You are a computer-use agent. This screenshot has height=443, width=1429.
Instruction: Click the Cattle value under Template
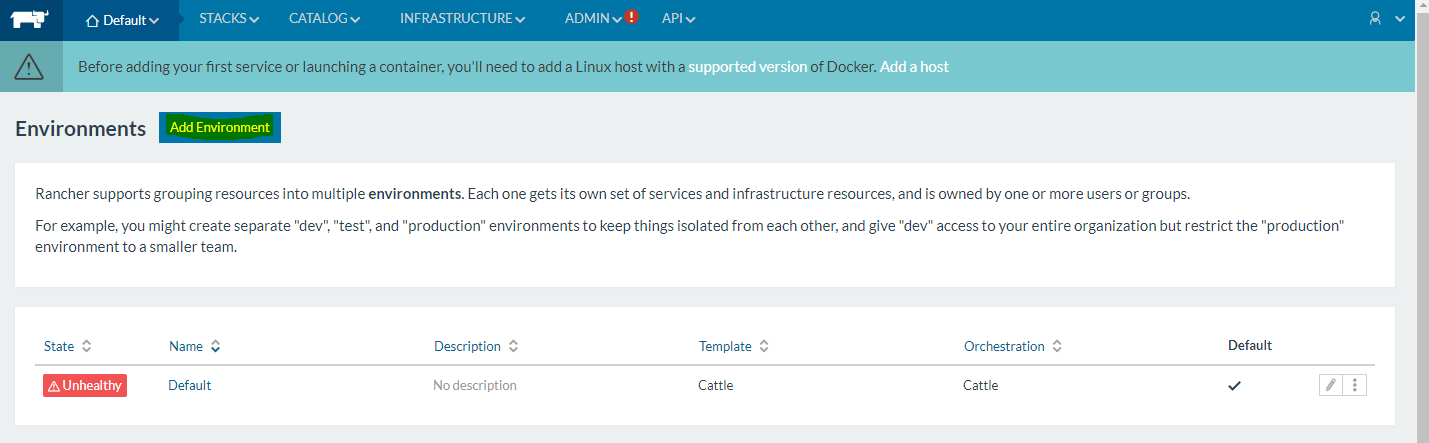pos(715,385)
